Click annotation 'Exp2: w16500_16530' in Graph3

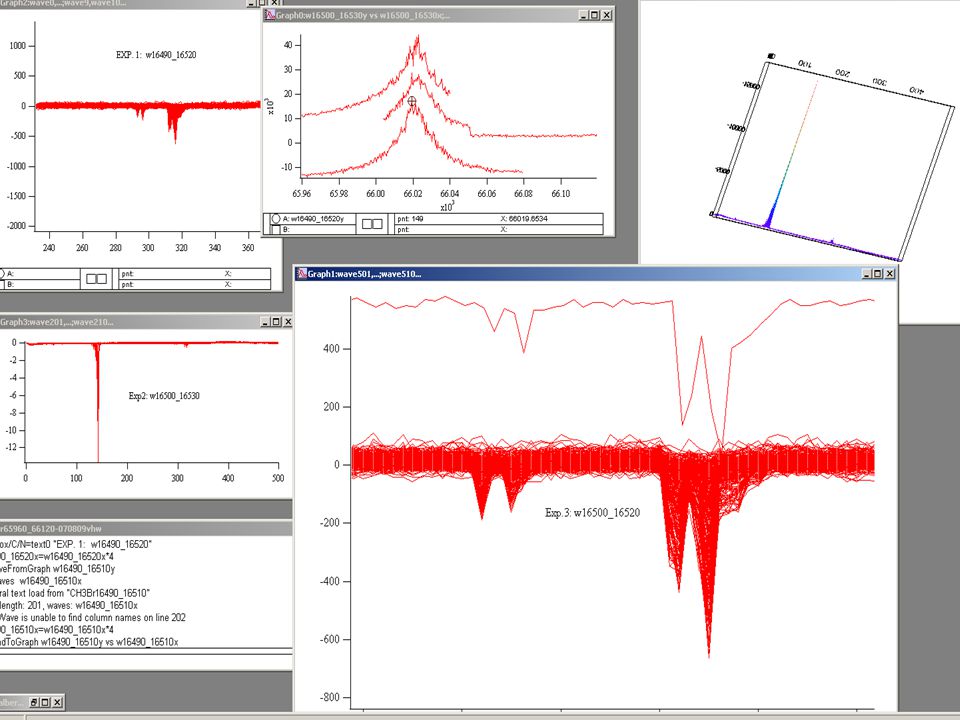point(164,396)
